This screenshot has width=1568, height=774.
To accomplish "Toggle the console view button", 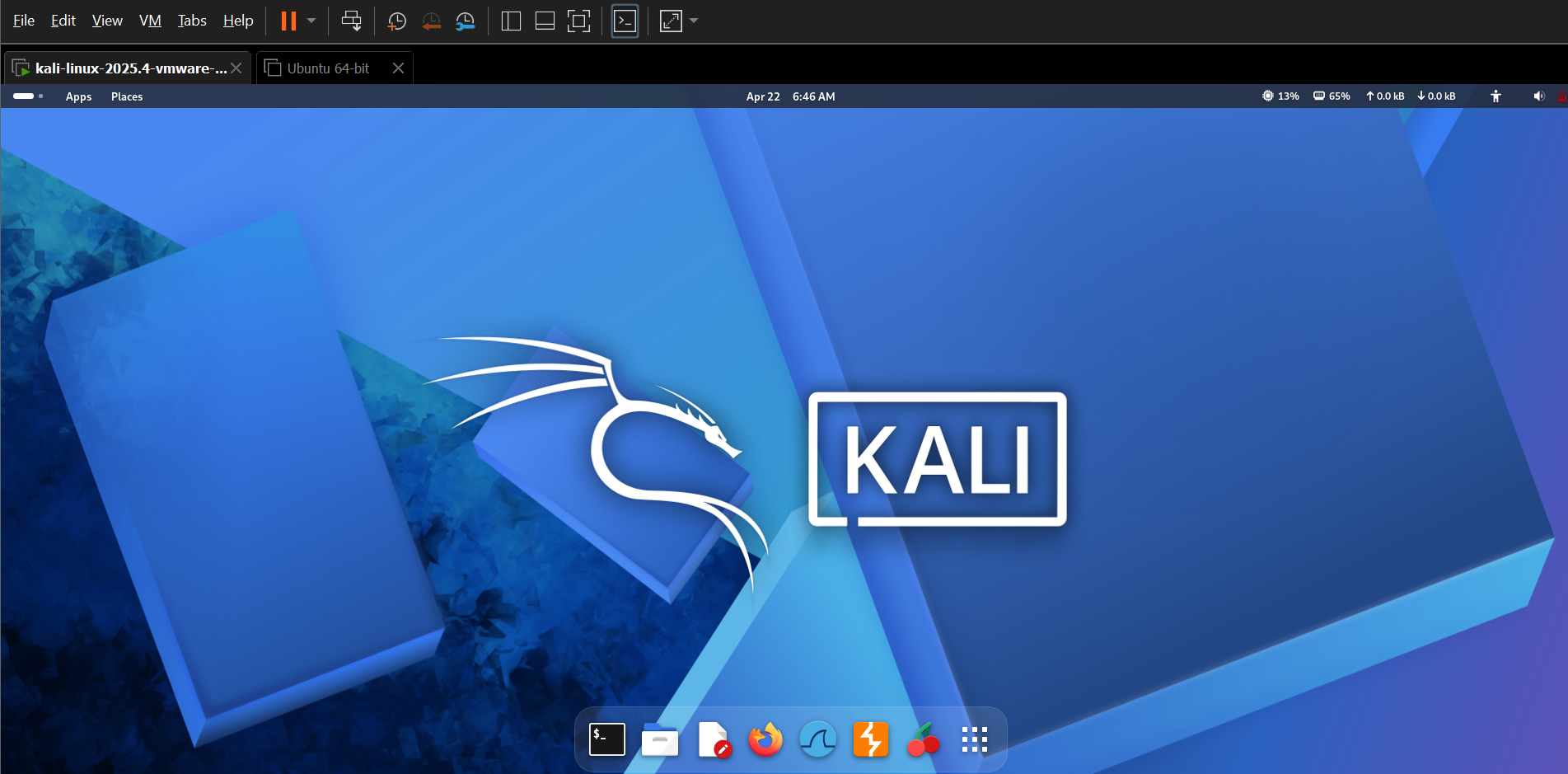I will tap(625, 21).
